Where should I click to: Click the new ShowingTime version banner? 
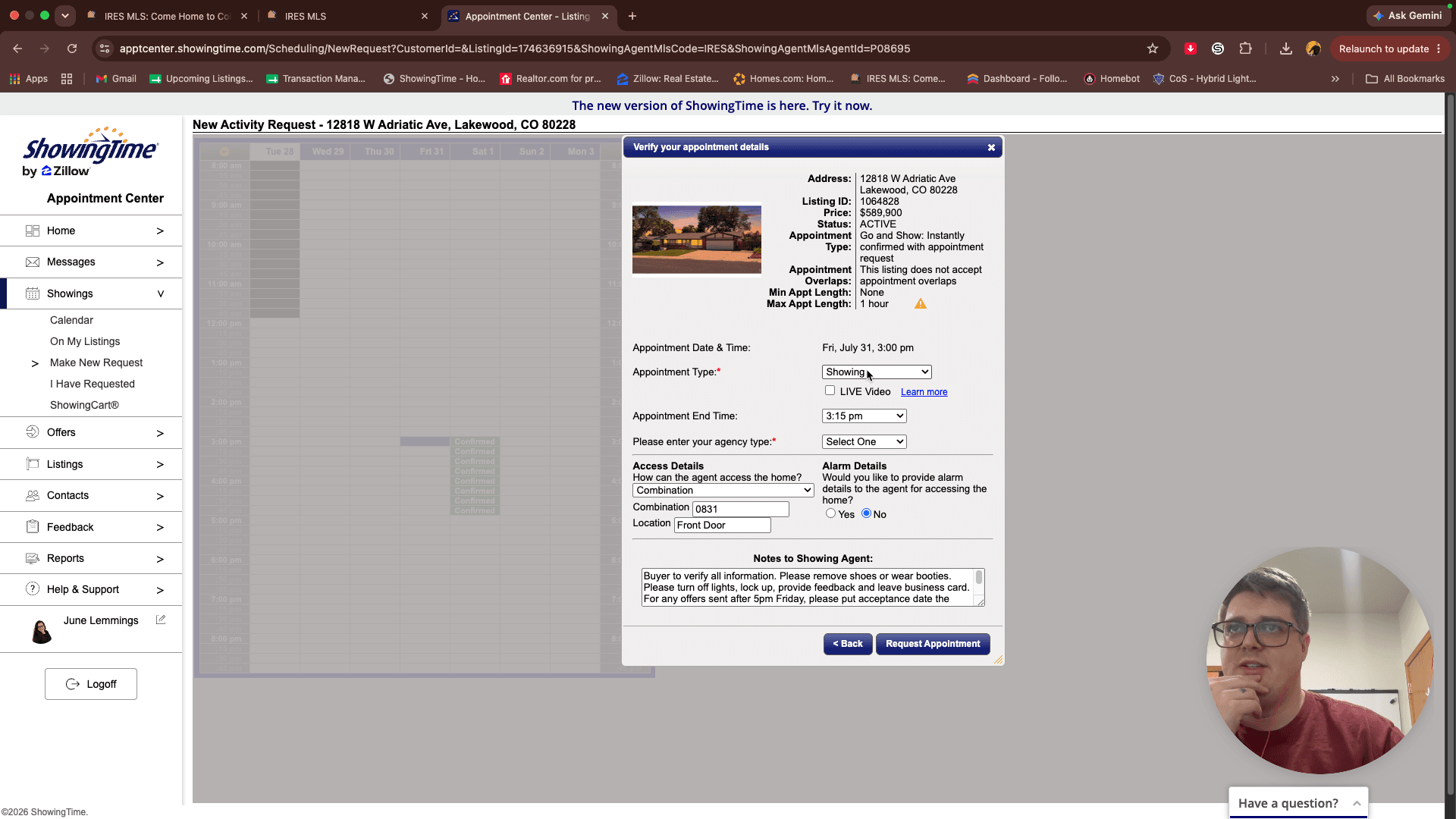(722, 105)
